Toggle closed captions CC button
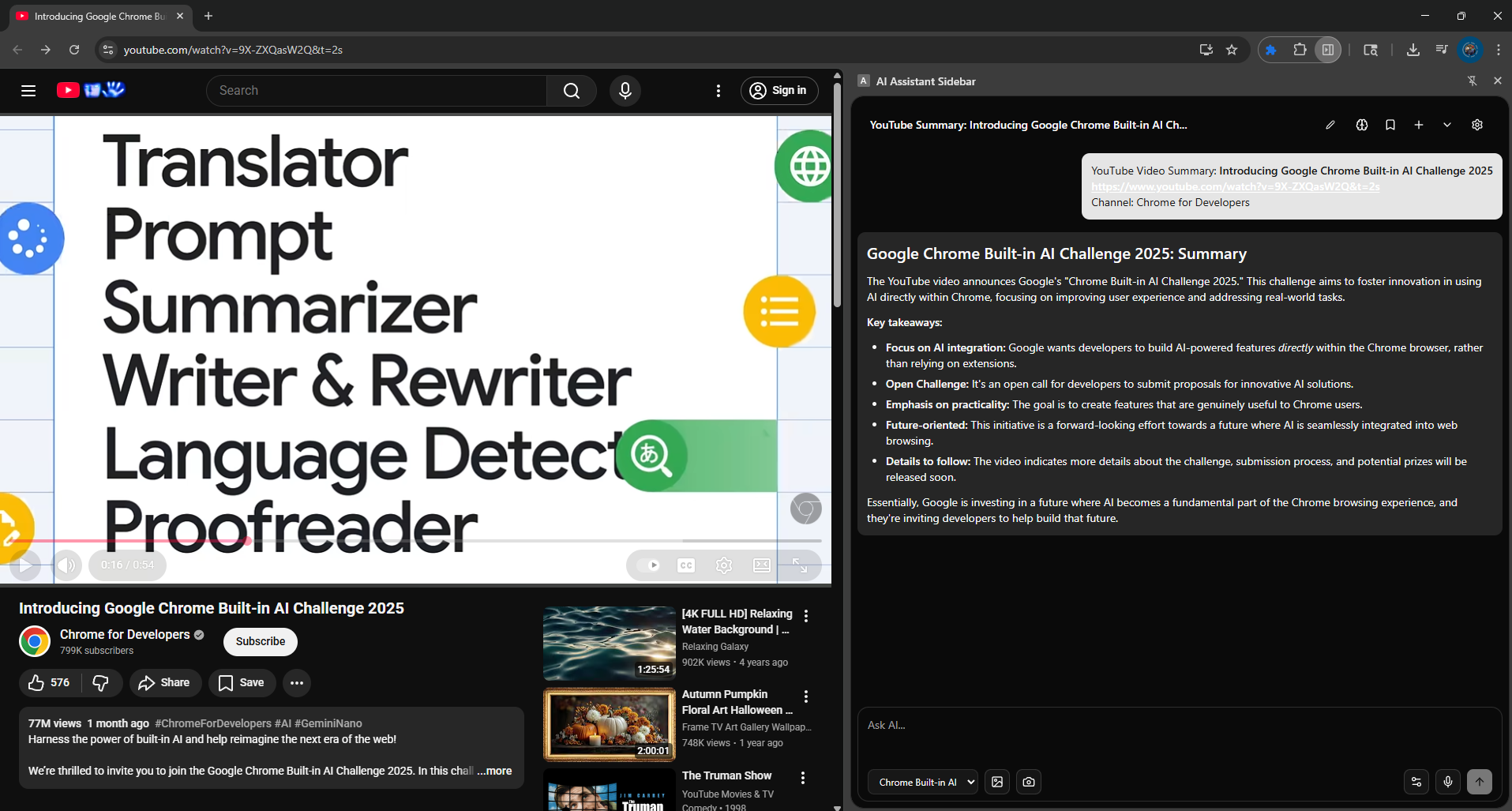The width and height of the screenshot is (1512, 811). click(x=686, y=565)
